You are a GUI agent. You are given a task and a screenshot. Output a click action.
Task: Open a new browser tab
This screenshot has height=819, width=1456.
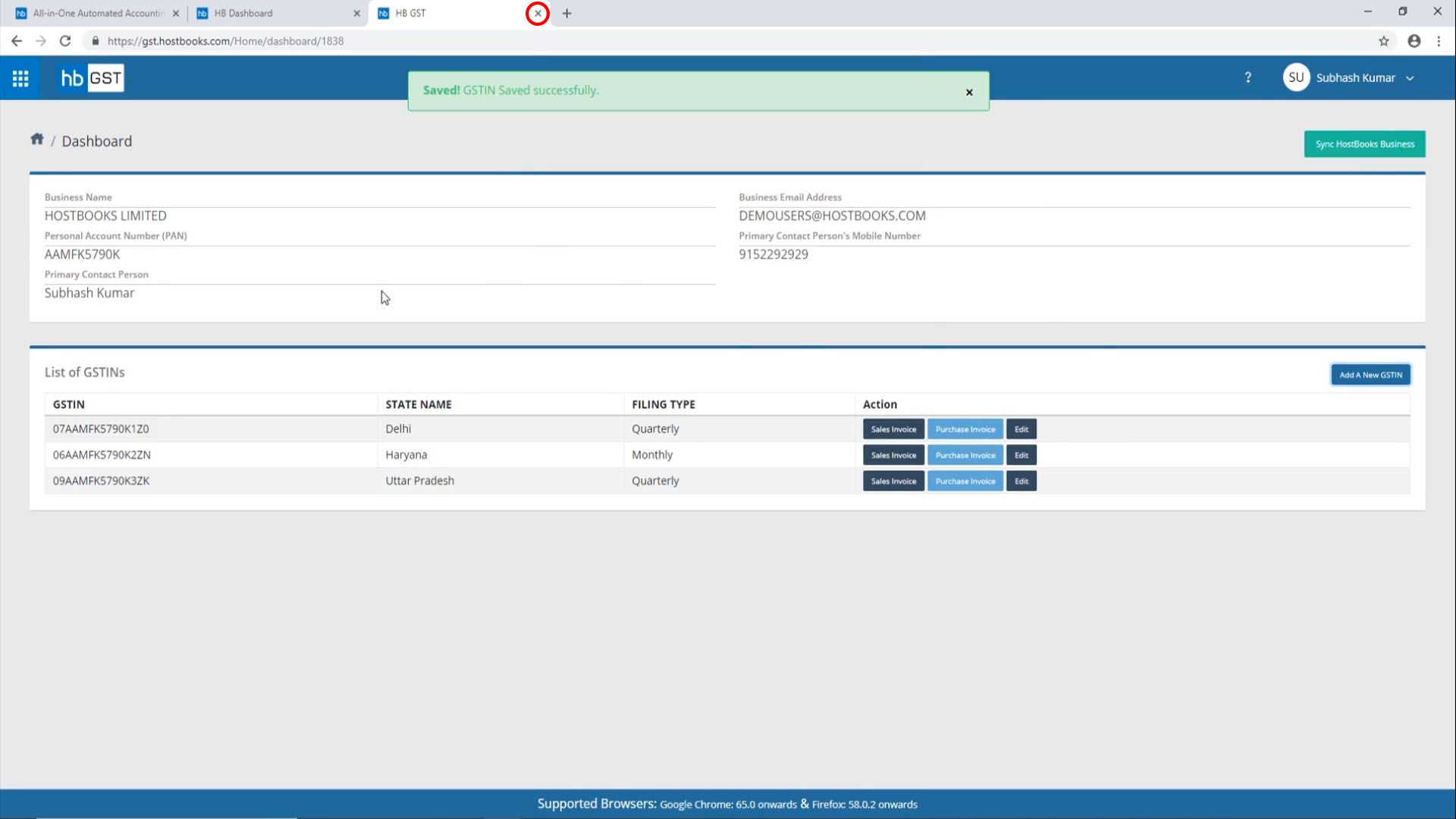[566, 13]
